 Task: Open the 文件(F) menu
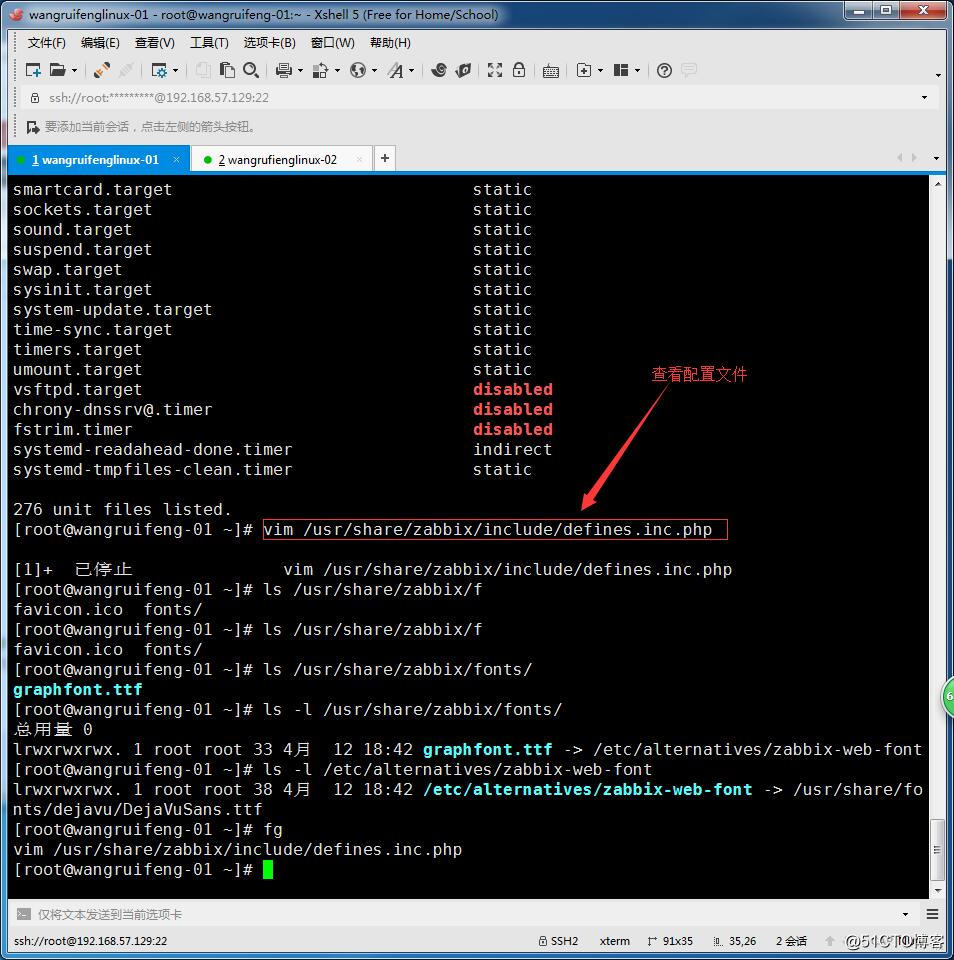(x=47, y=43)
